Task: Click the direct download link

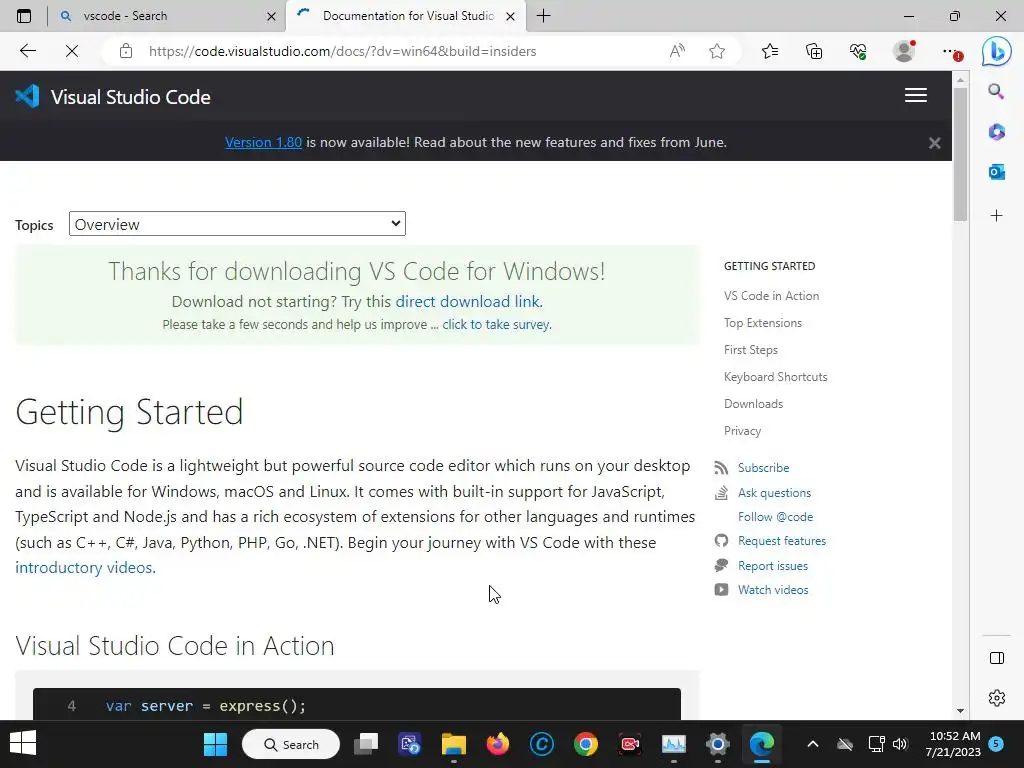Action: pyautogui.click(x=469, y=302)
